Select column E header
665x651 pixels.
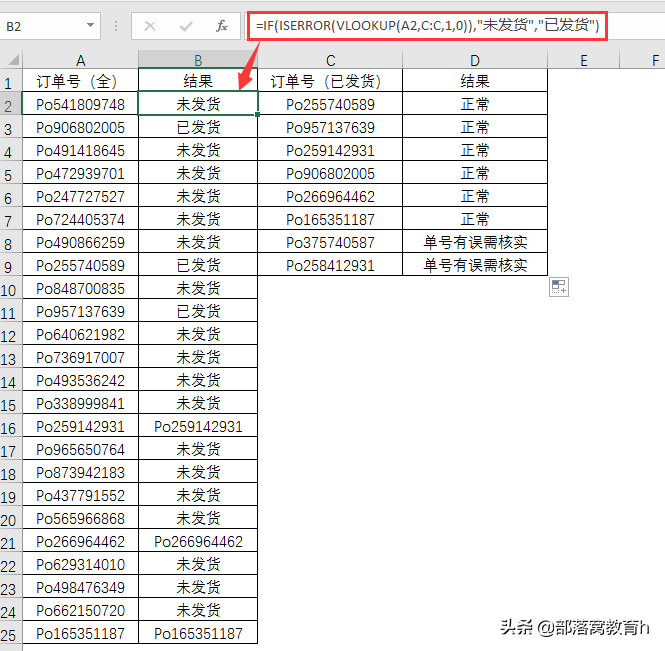tap(584, 60)
